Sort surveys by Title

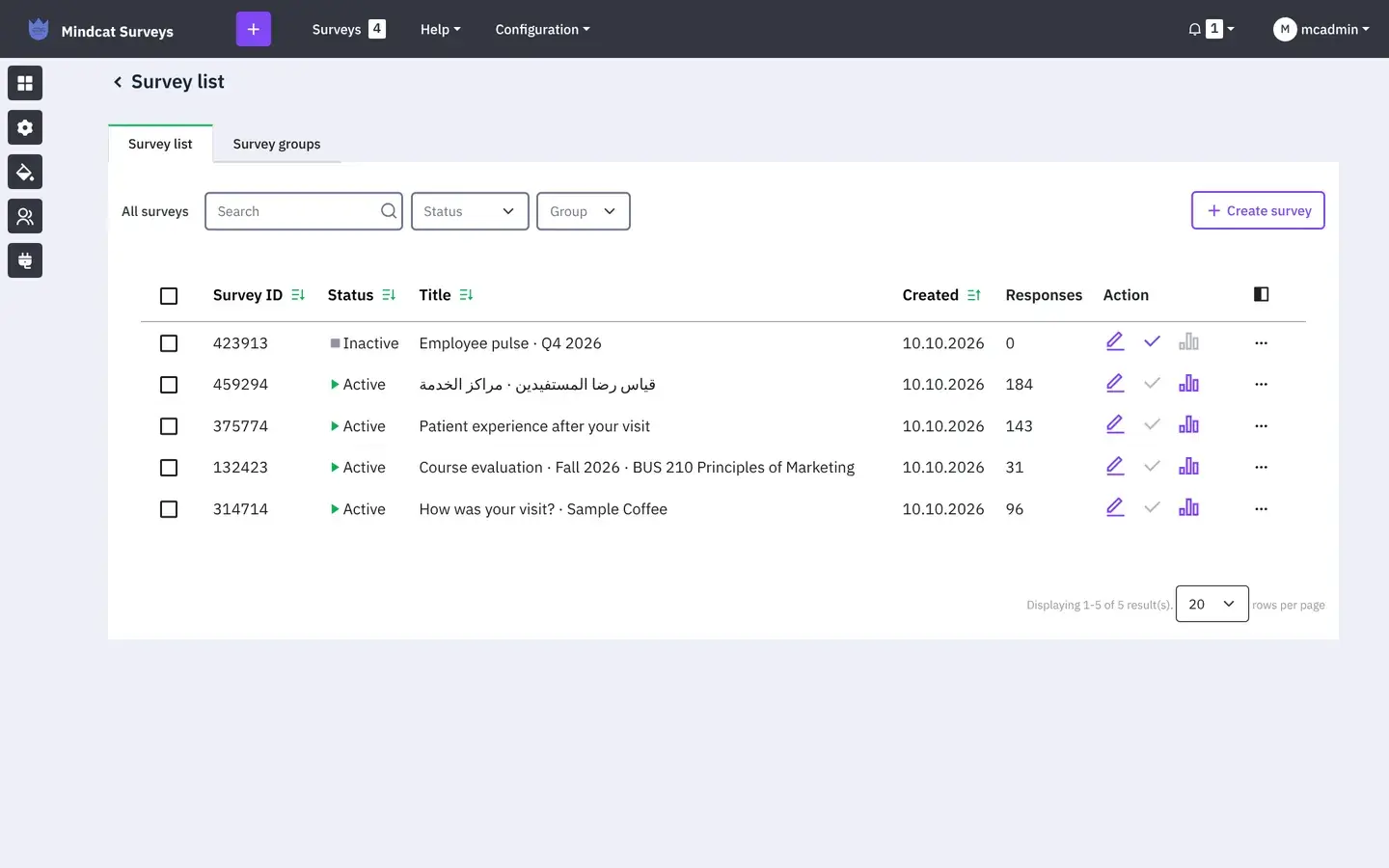[446, 295]
